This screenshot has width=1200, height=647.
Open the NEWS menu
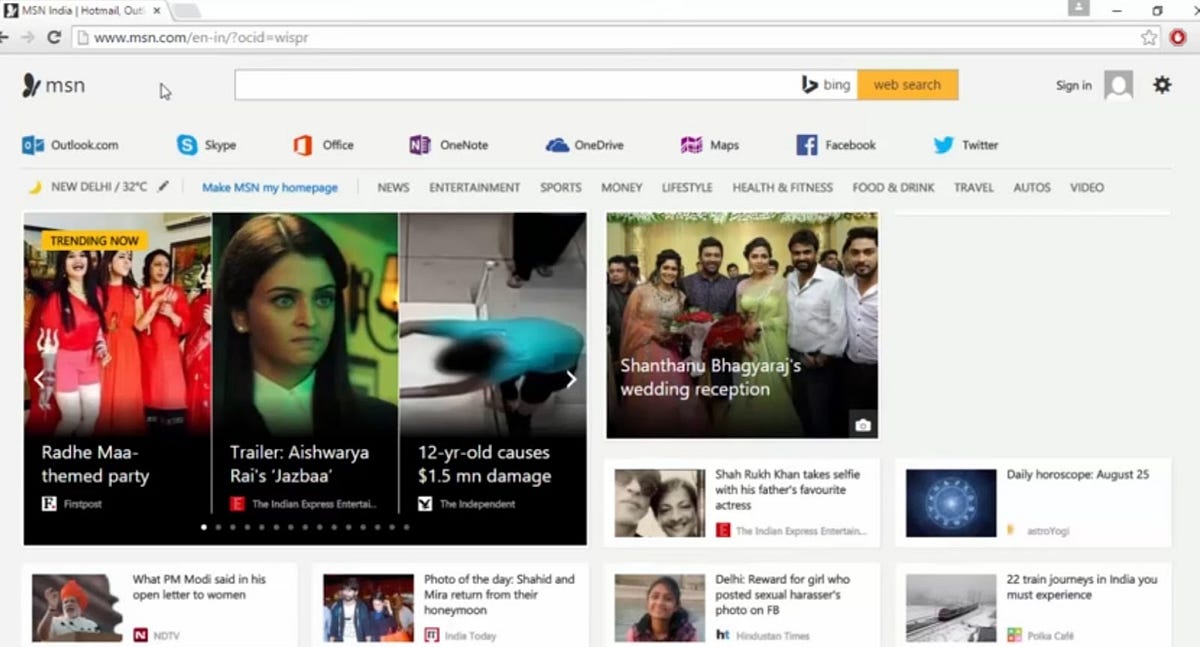393,187
